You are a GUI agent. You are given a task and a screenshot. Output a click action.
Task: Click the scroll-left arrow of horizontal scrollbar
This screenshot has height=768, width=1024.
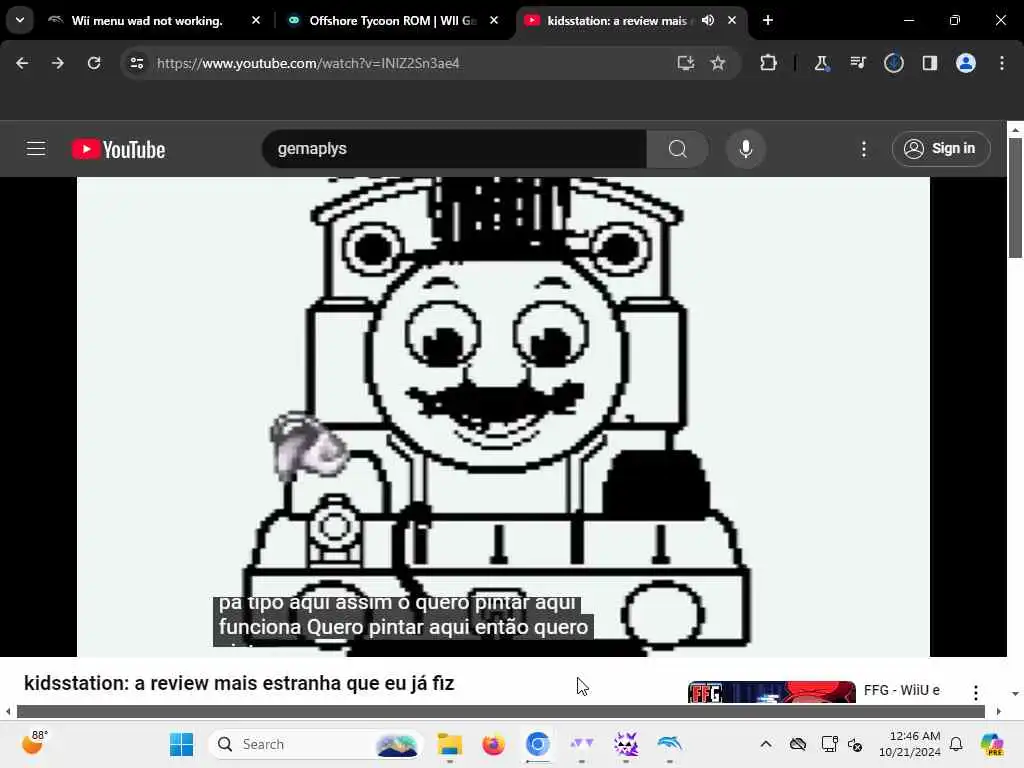coord(8,711)
